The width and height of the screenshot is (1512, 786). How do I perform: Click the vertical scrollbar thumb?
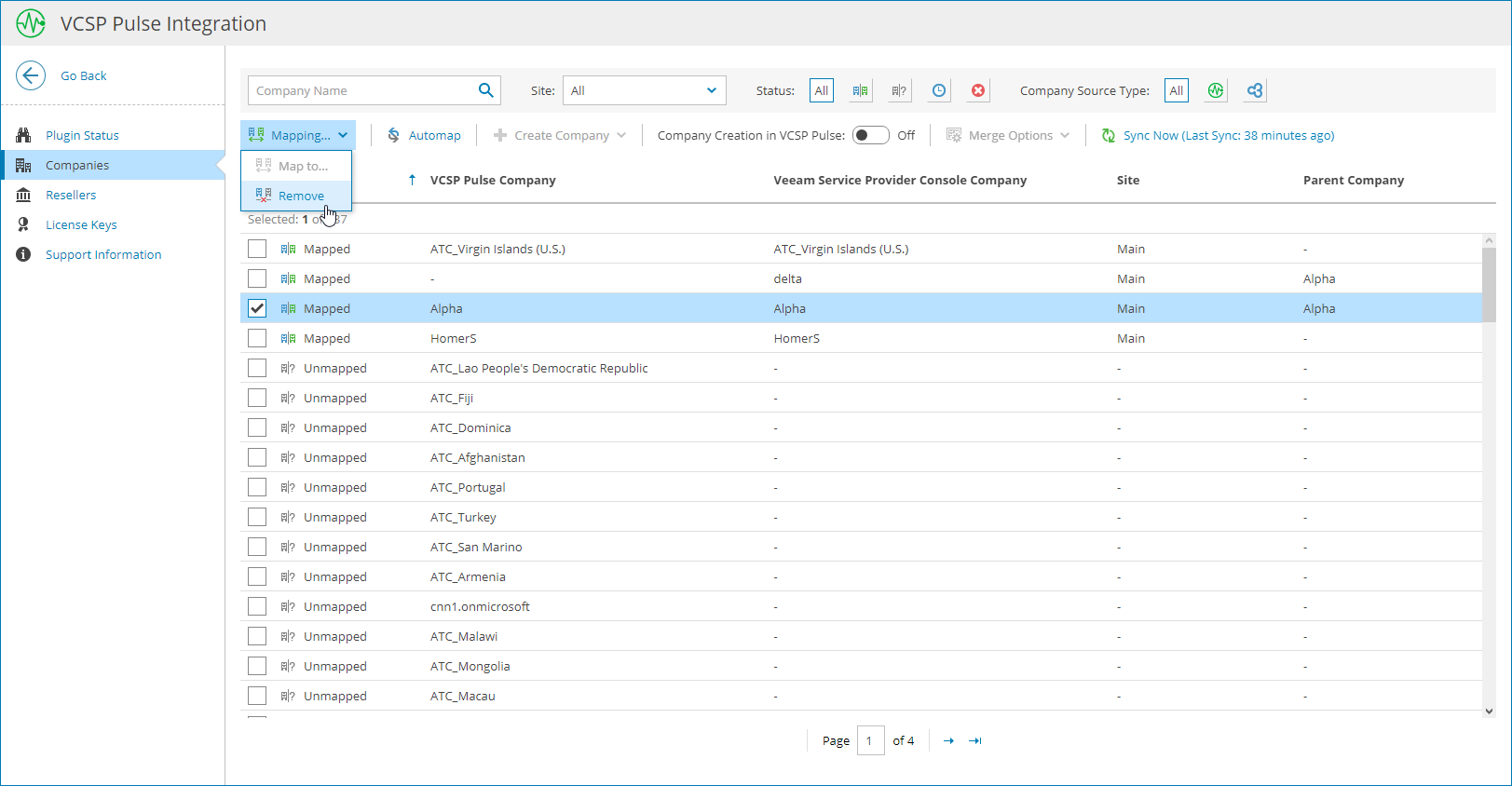[1489, 284]
